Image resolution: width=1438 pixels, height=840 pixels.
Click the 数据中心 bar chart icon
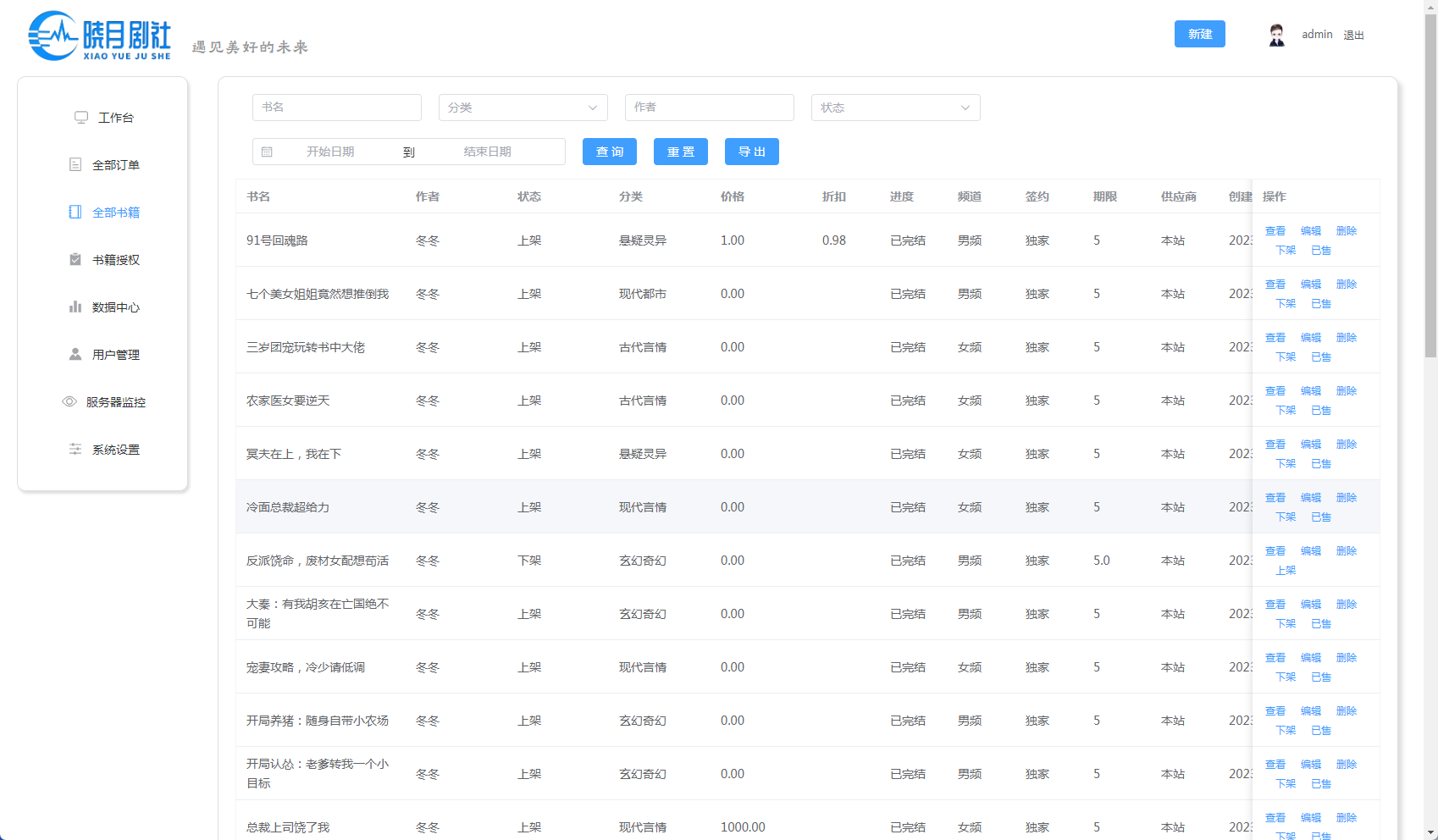[x=75, y=307]
